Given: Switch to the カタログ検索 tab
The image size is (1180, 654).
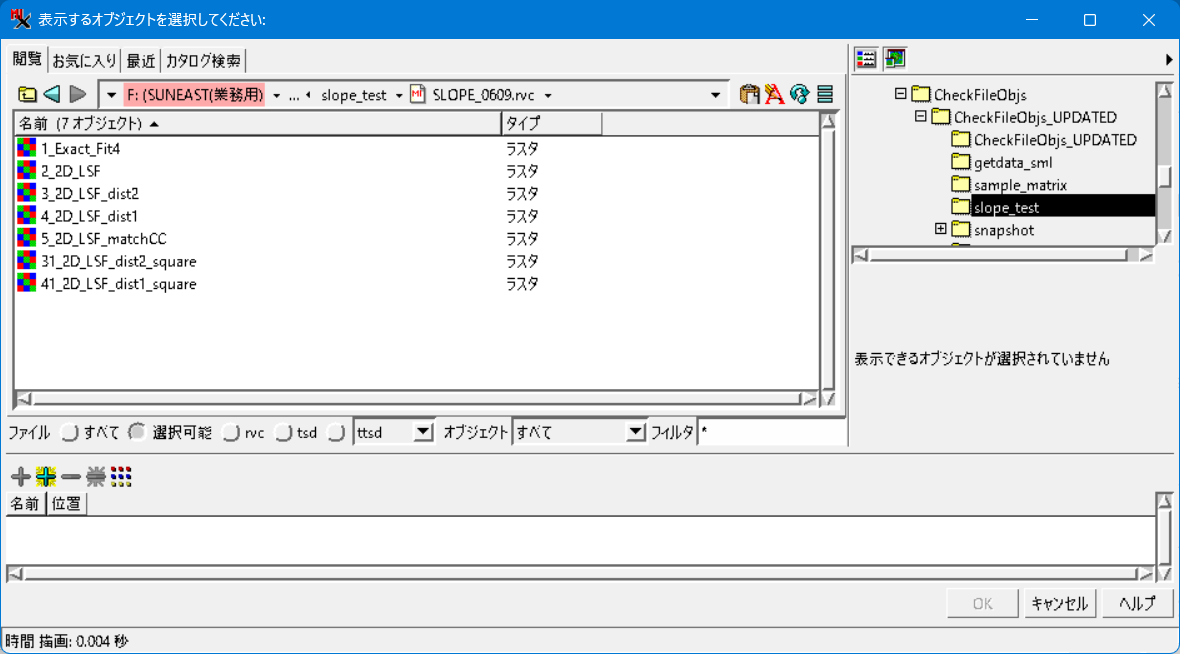Looking at the screenshot, I should pos(203,60).
